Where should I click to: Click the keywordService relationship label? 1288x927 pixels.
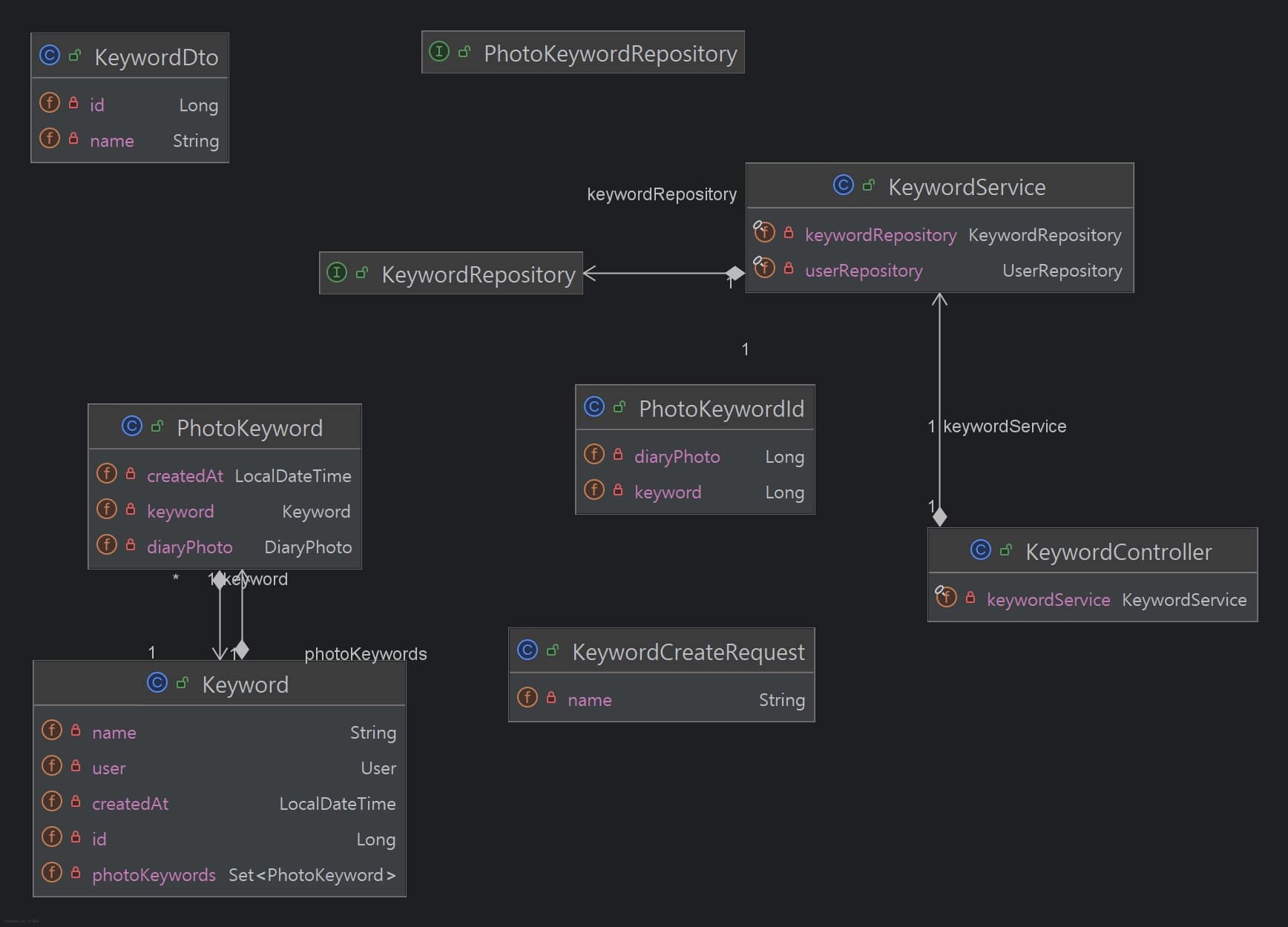point(1004,426)
